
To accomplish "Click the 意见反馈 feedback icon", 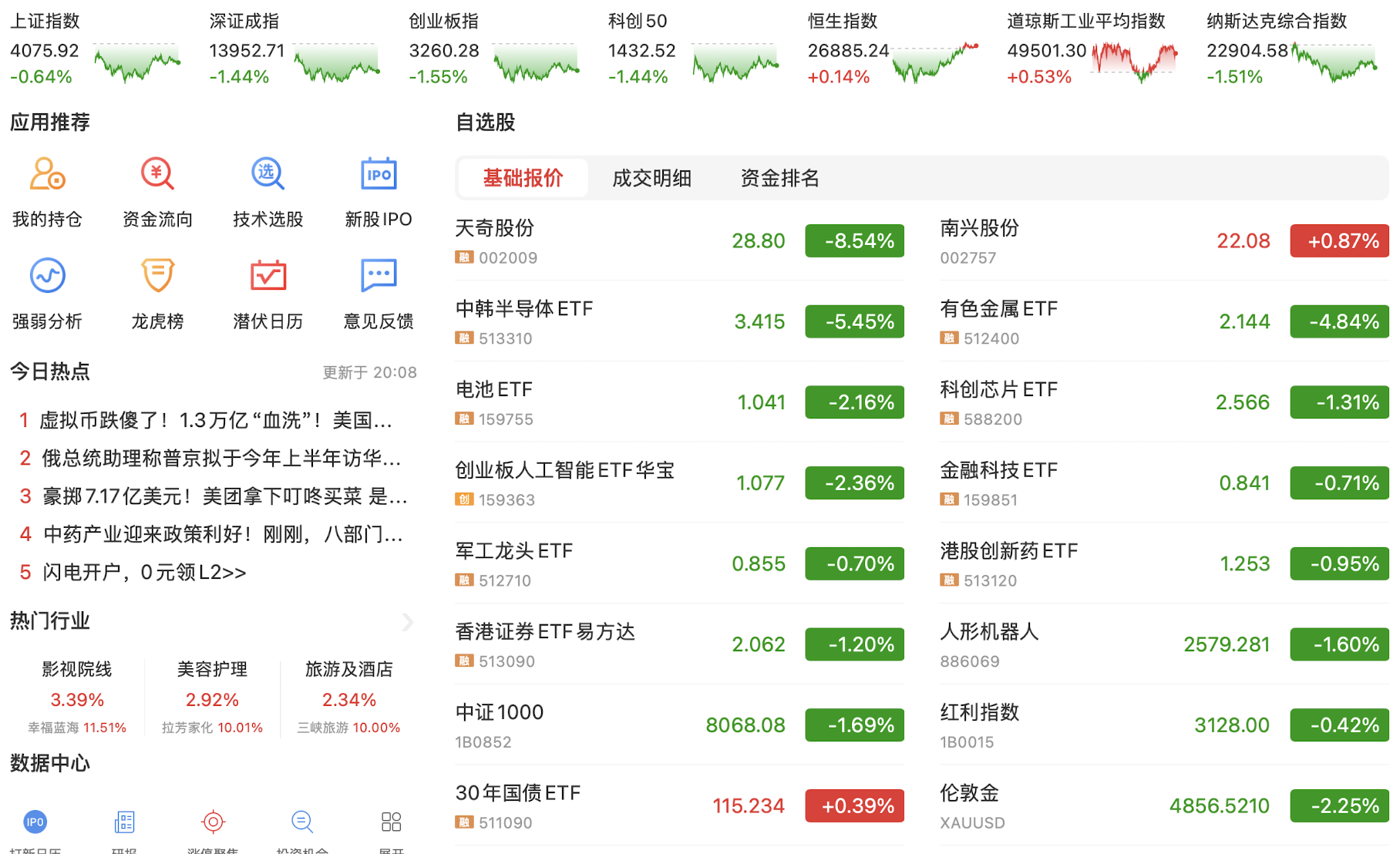I will [378, 276].
